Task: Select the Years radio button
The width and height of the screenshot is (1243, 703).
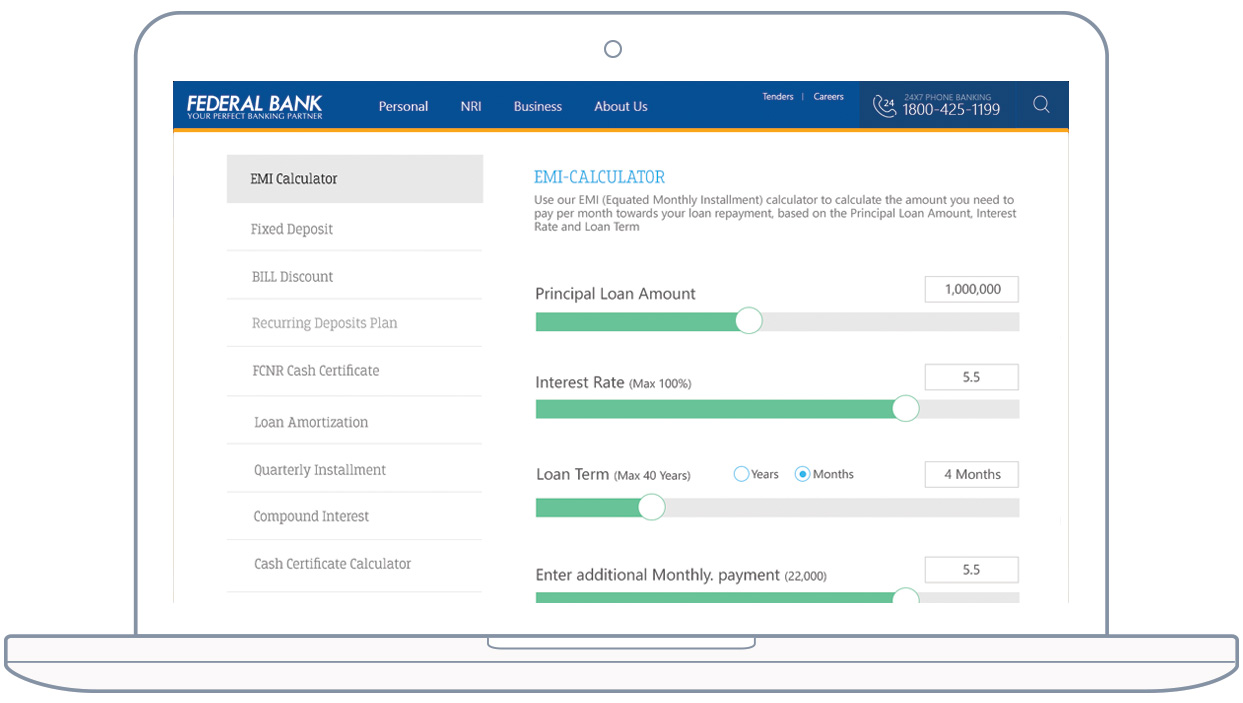Action: coord(742,474)
